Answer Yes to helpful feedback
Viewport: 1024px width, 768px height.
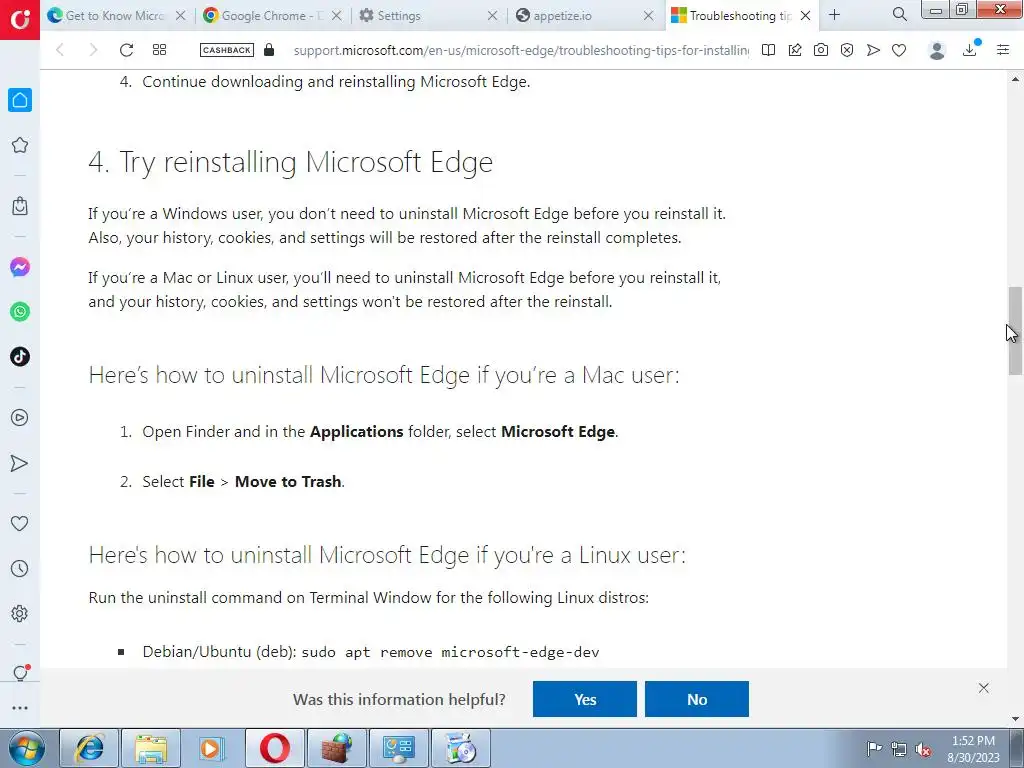[584, 699]
